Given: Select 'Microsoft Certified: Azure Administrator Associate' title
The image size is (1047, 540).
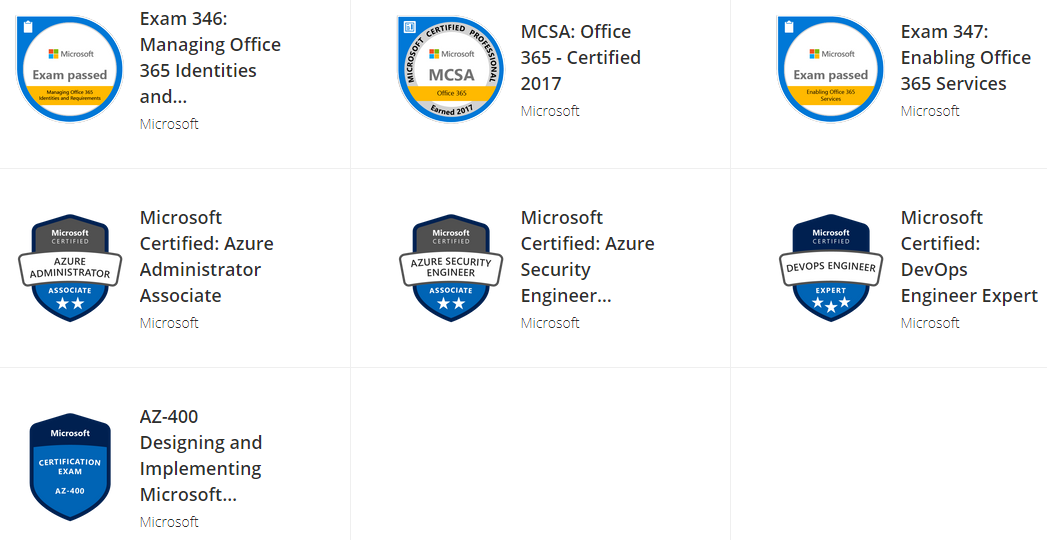Looking at the screenshot, I should tap(206, 256).
